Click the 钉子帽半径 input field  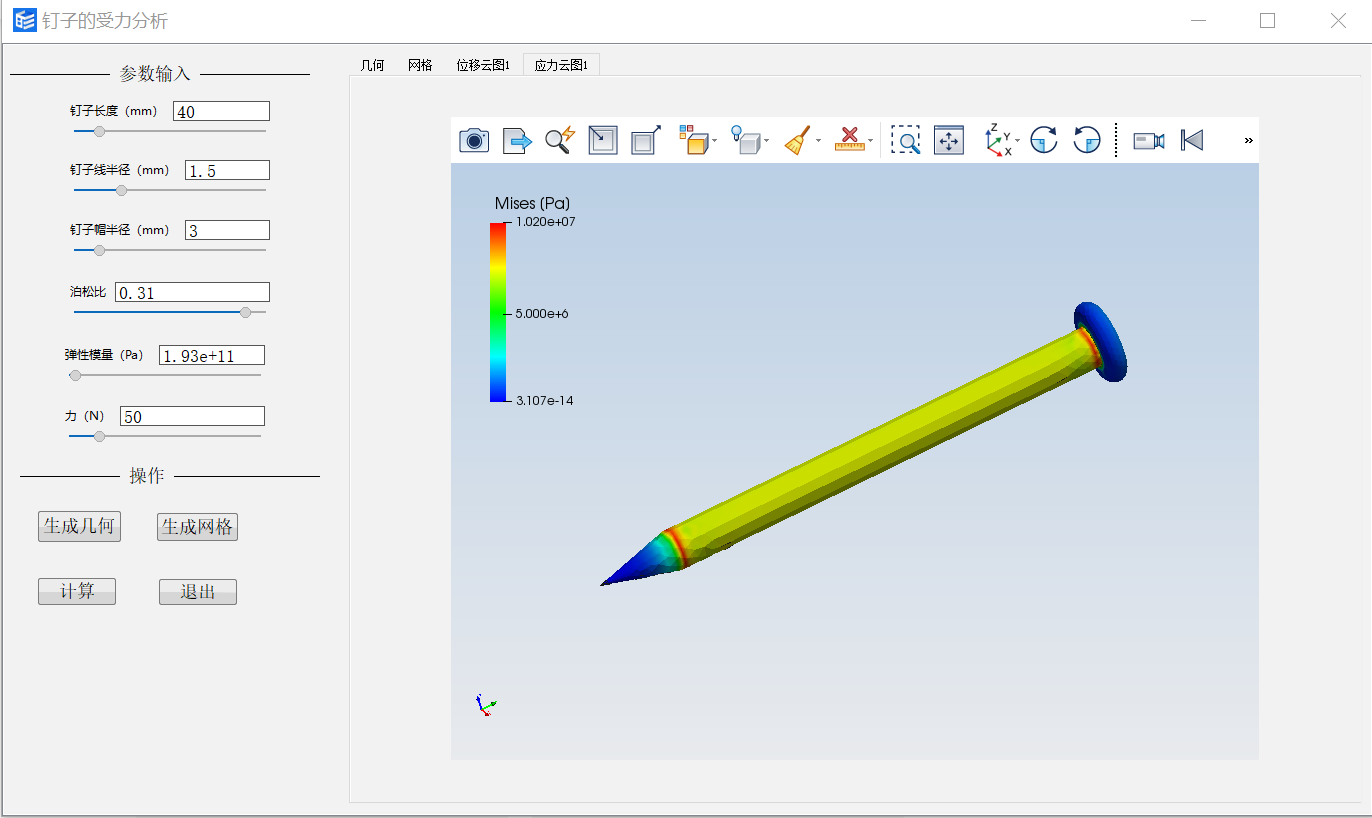coord(227,230)
